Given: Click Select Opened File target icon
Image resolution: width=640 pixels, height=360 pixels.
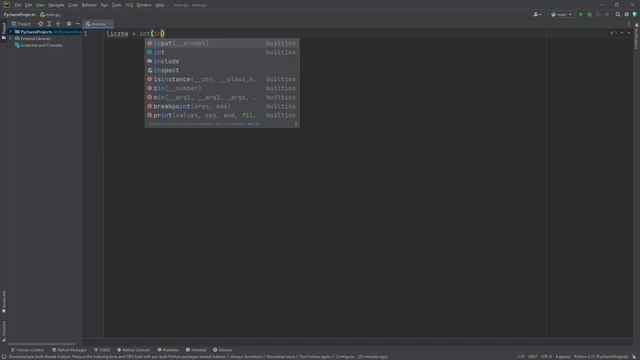Looking at the screenshot, I should pyautogui.click(x=40, y=24).
